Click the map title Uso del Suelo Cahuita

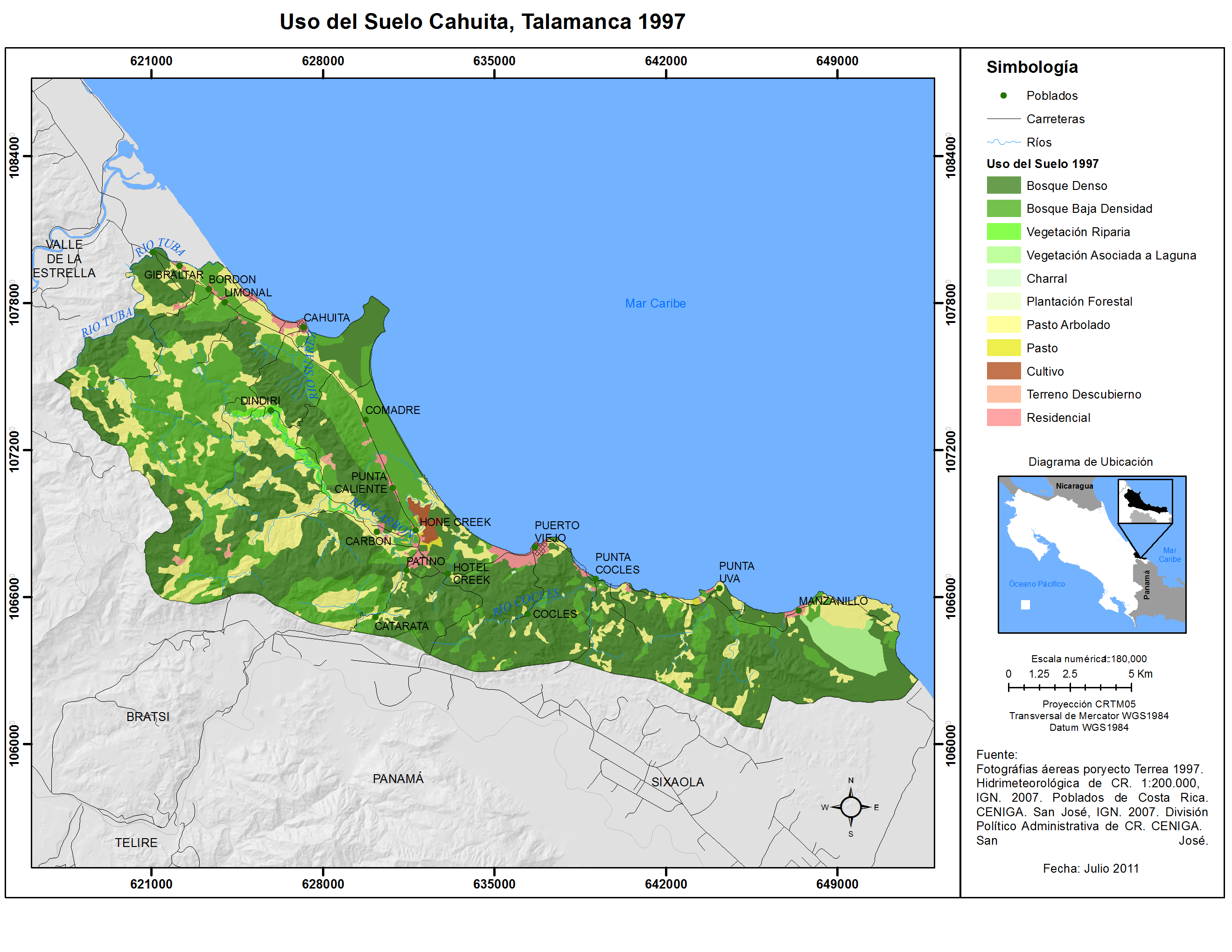coord(483,21)
